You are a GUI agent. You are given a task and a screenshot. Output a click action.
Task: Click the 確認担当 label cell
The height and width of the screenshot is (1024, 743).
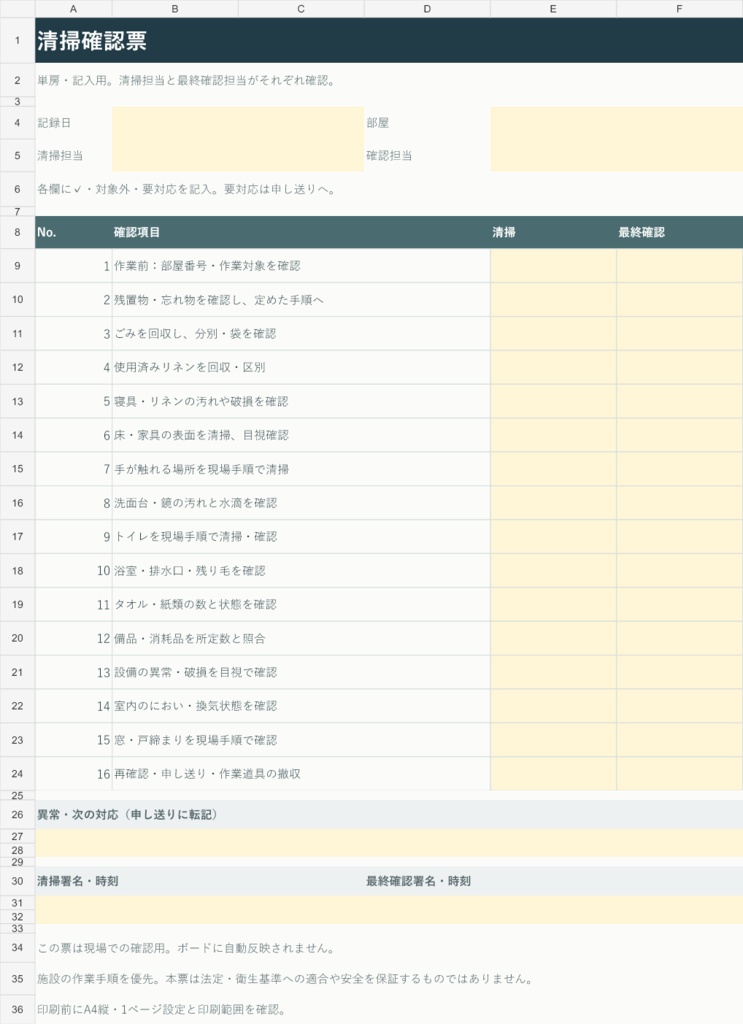(427, 155)
